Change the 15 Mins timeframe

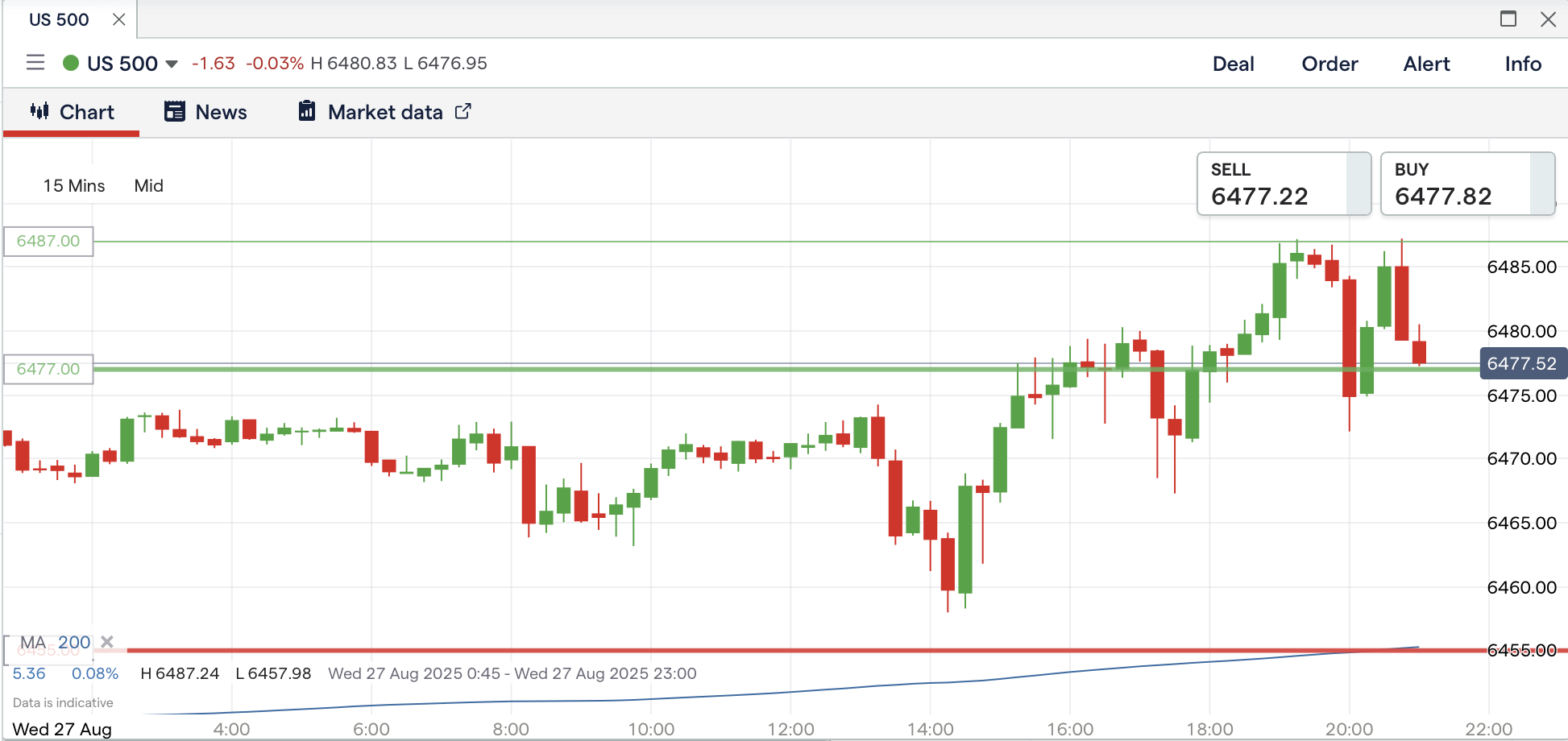coord(74,186)
